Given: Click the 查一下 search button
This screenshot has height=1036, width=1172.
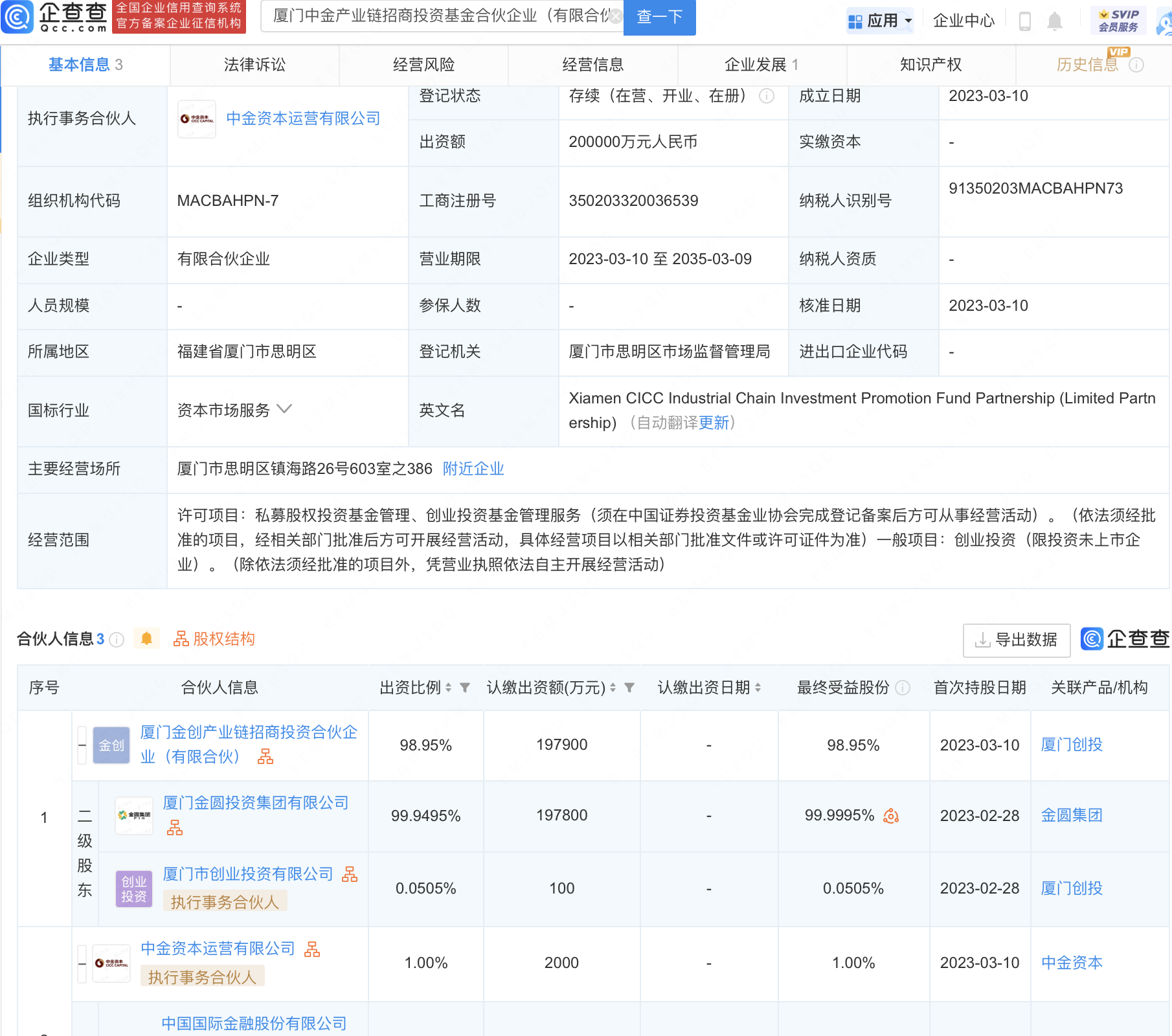Looking at the screenshot, I should point(659,17).
